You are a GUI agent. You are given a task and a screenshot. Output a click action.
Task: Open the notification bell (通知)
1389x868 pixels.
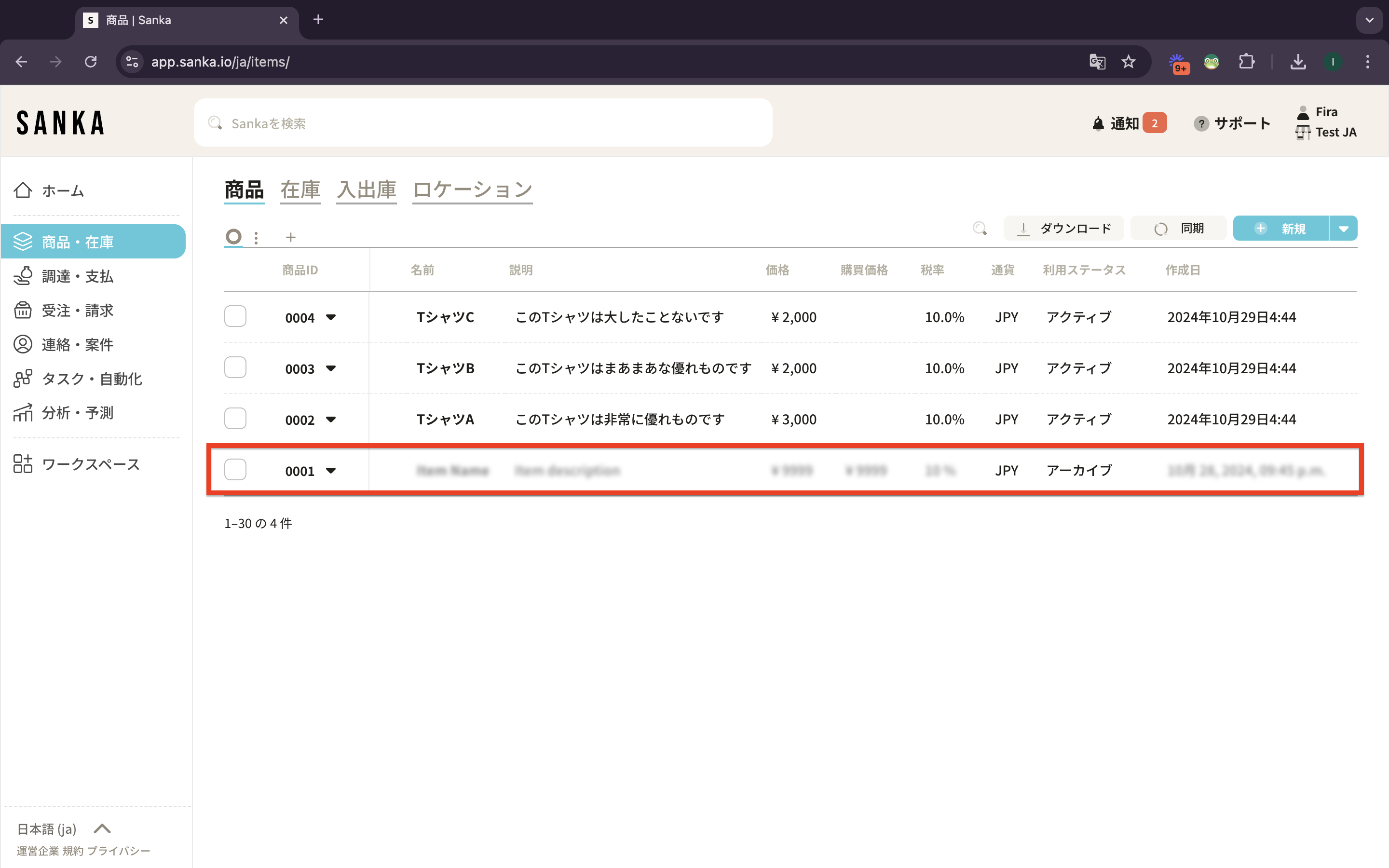(1098, 123)
